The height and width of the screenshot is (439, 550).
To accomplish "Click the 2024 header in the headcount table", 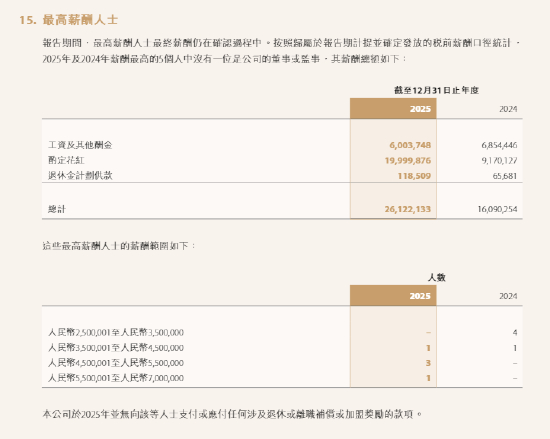I will coord(508,296).
